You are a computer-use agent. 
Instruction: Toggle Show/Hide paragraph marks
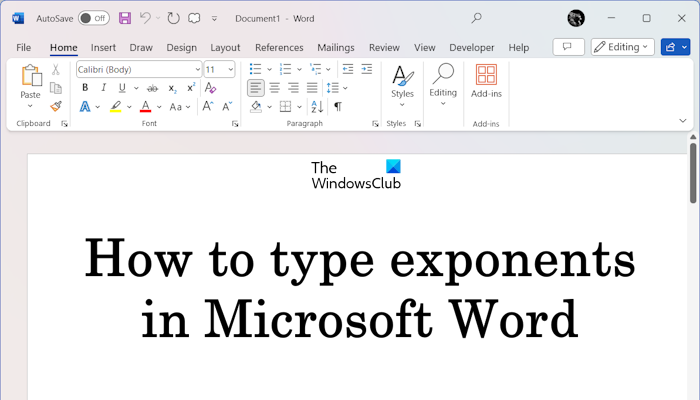[338, 107]
